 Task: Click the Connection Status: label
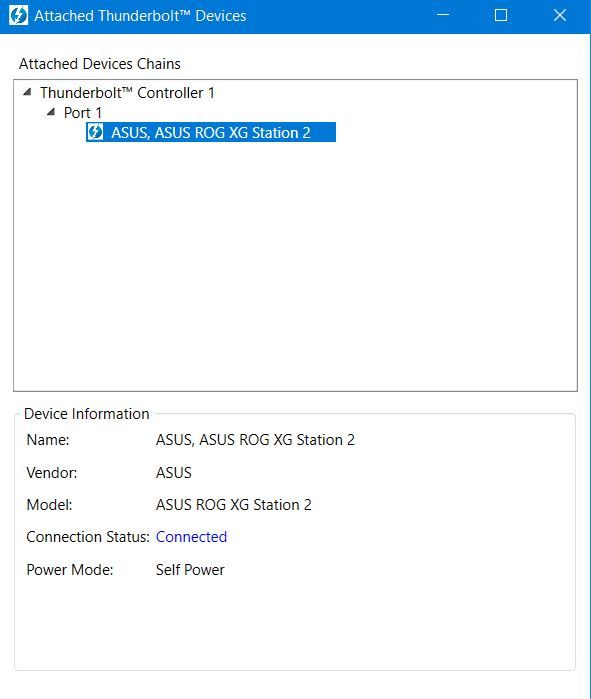pyautogui.click(x=88, y=537)
